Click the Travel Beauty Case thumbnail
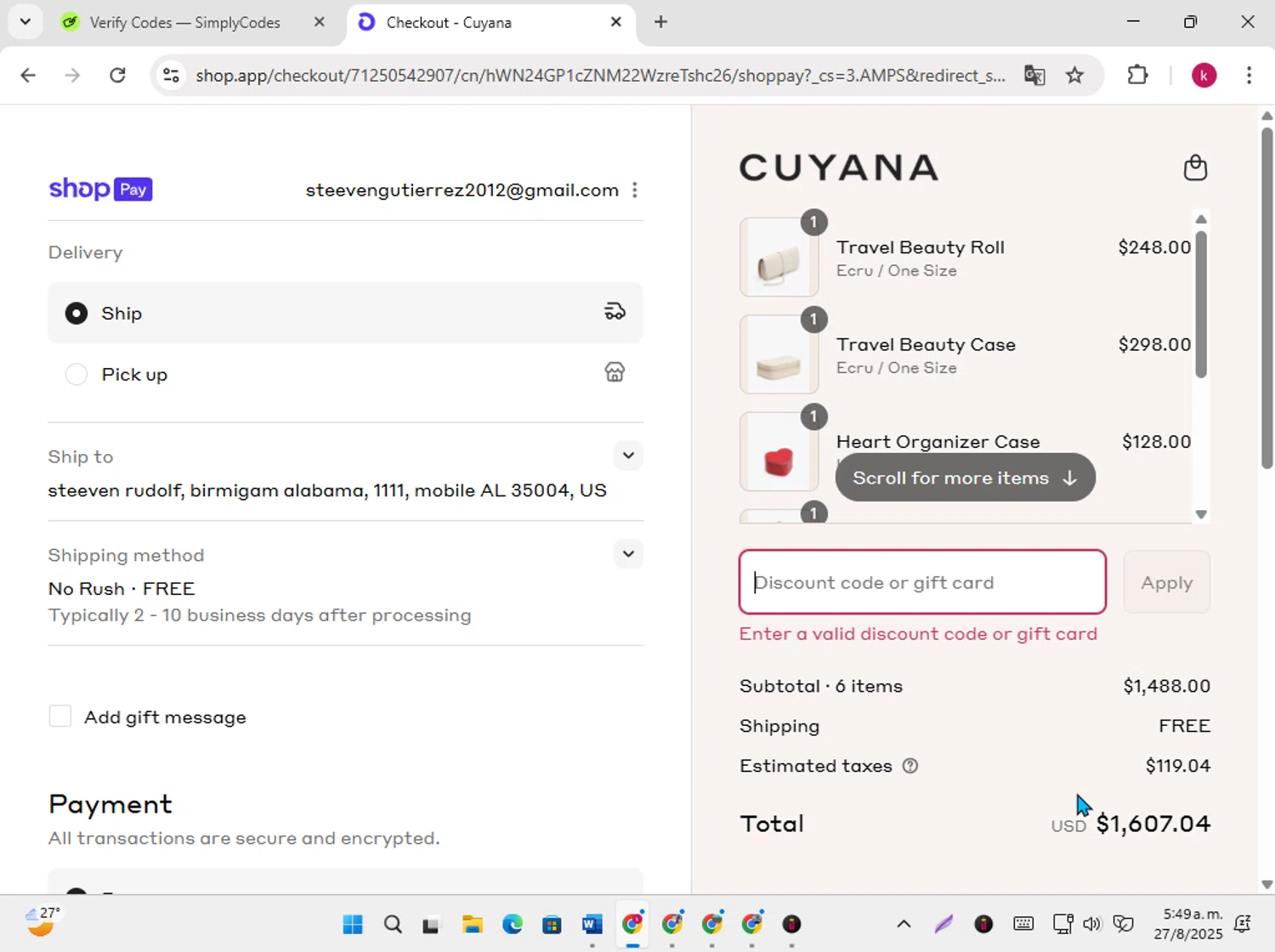Viewport: 1275px width, 952px height. tap(779, 354)
